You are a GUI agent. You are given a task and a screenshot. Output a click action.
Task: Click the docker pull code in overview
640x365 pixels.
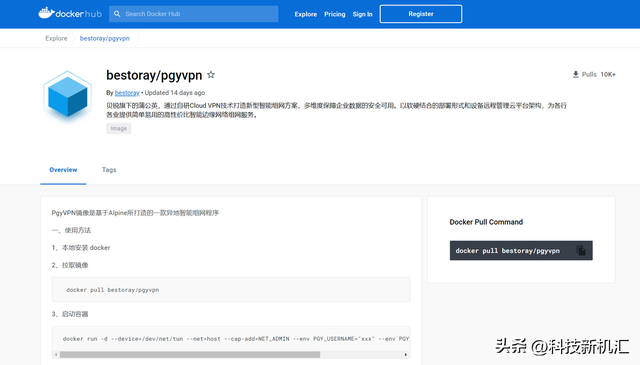point(113,290)
